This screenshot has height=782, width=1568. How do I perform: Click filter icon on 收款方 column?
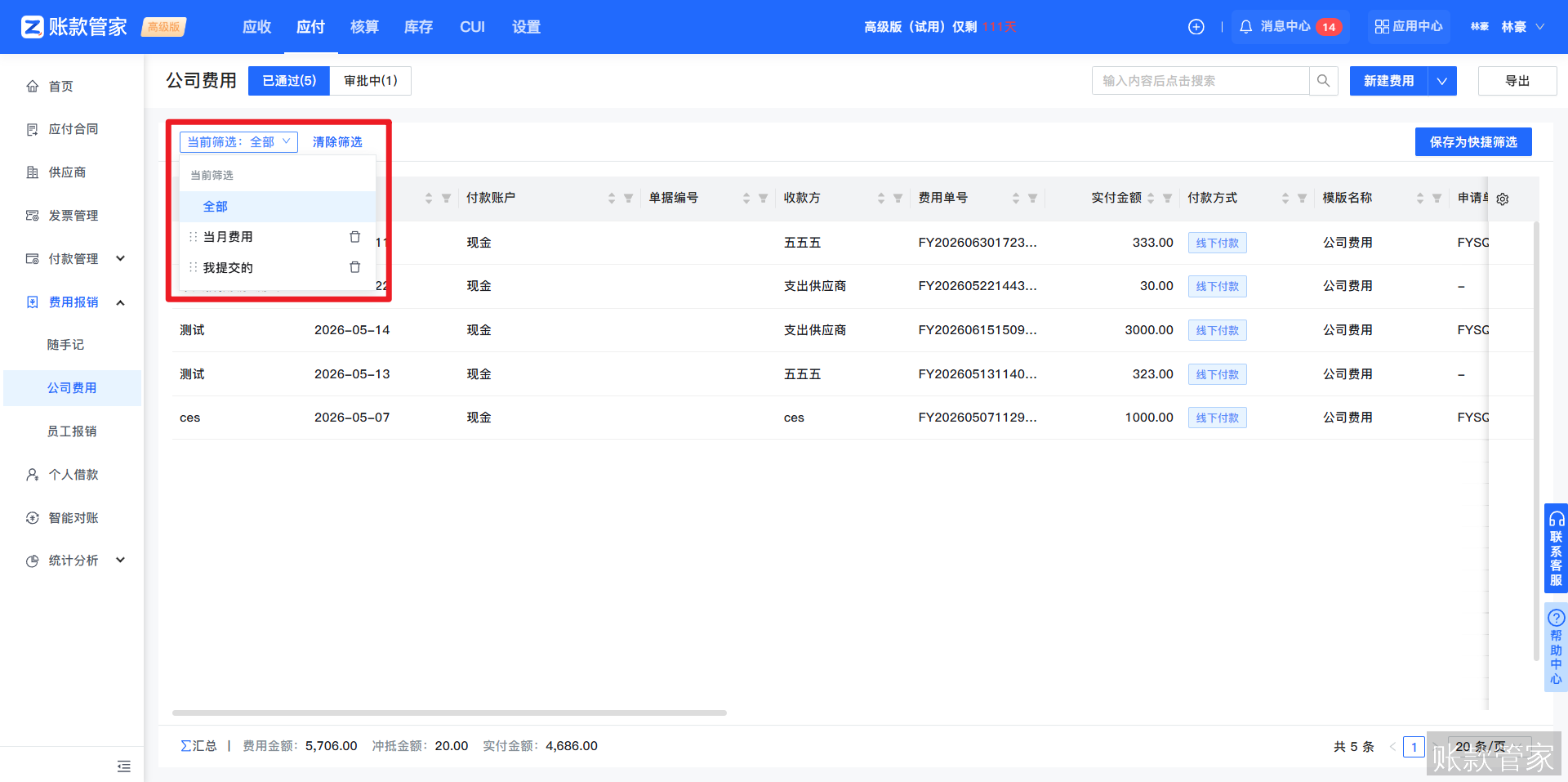click(x=898, y=199)
